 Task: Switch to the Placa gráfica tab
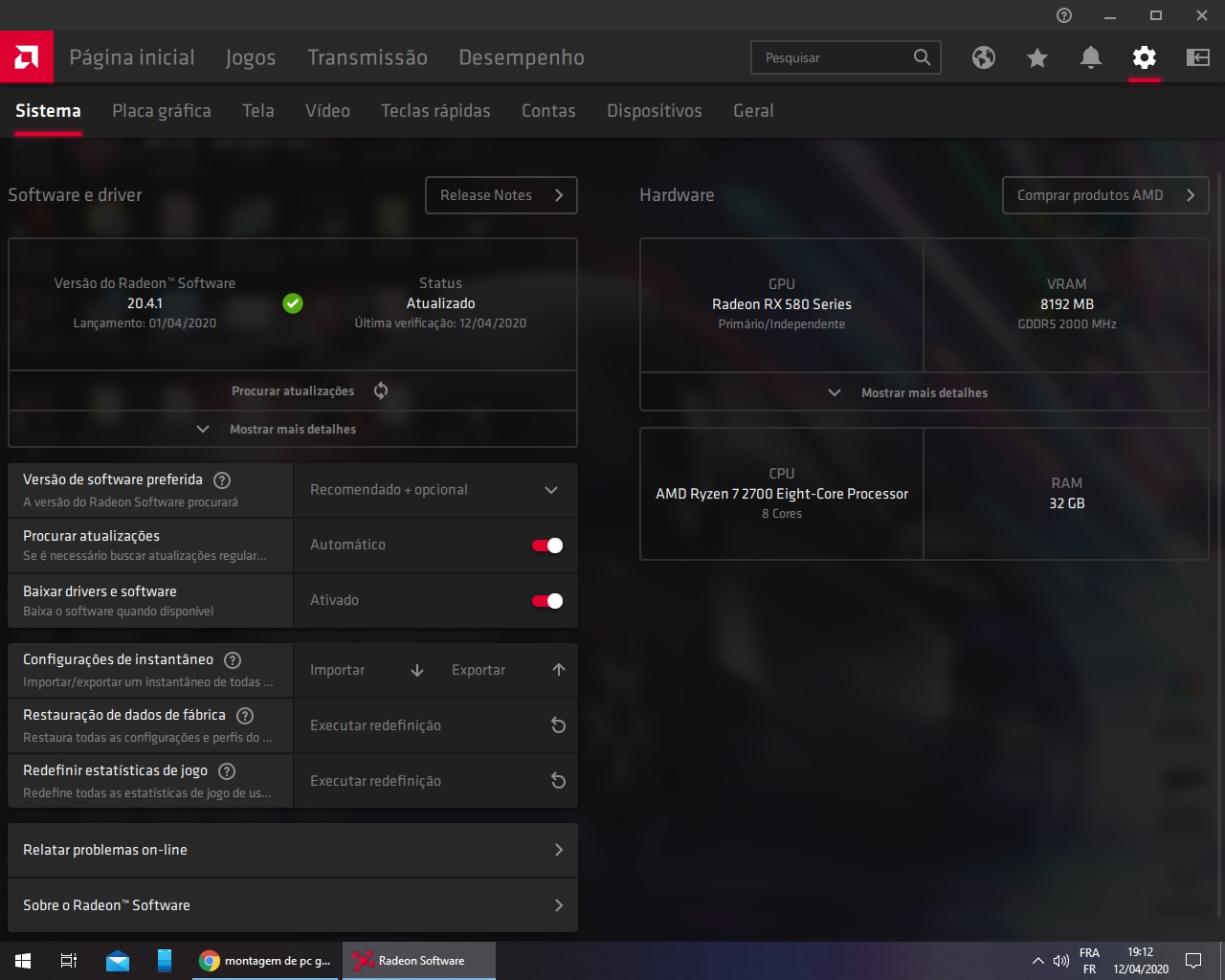click(161, 111)
